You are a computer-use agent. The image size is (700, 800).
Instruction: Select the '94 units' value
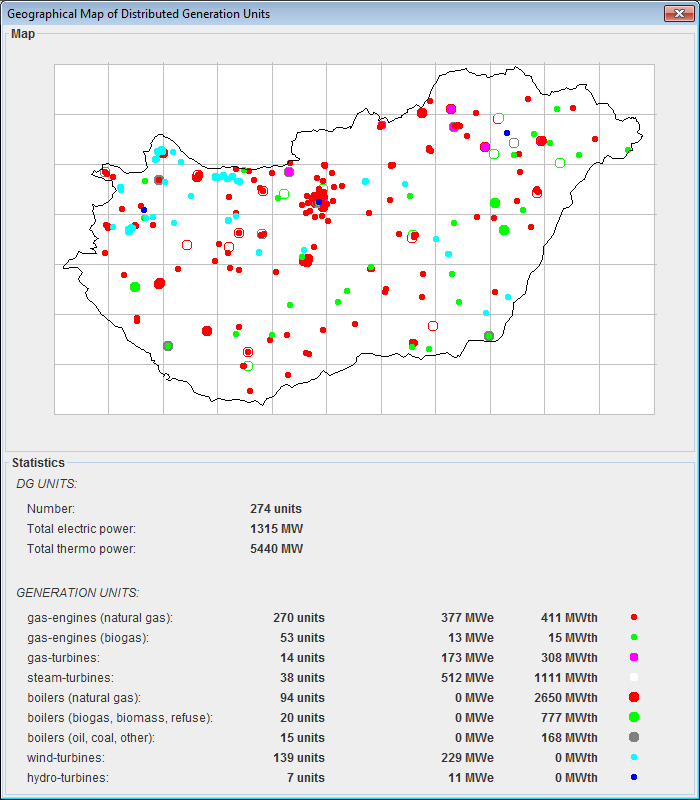pyautogui.click(x=302, y=697)
